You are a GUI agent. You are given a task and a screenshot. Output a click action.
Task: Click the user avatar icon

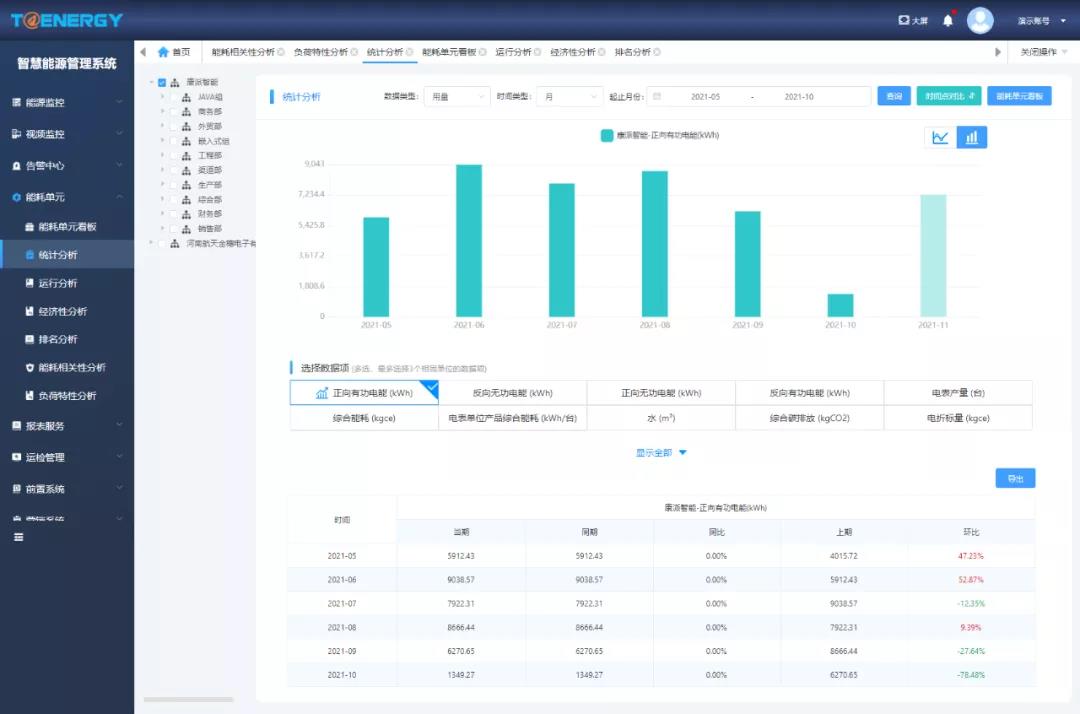(980, 20)
